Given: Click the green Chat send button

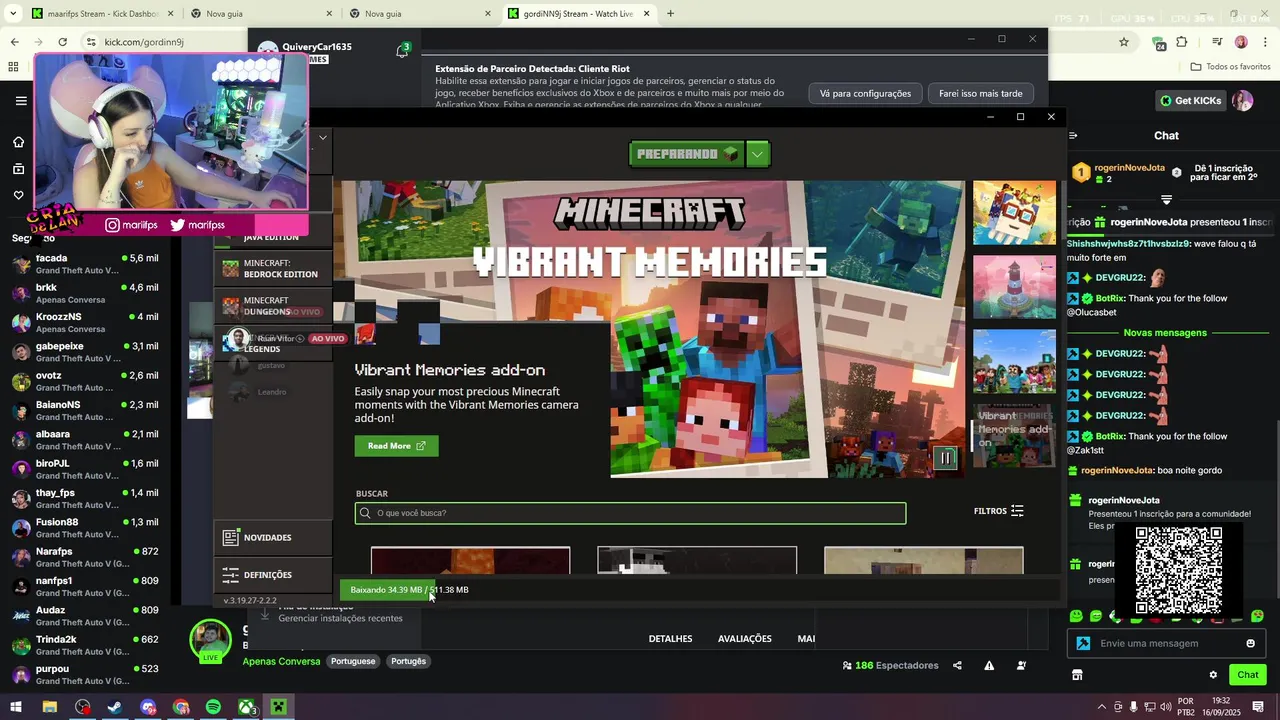Looking at the screenshot, I should 1248,675.
